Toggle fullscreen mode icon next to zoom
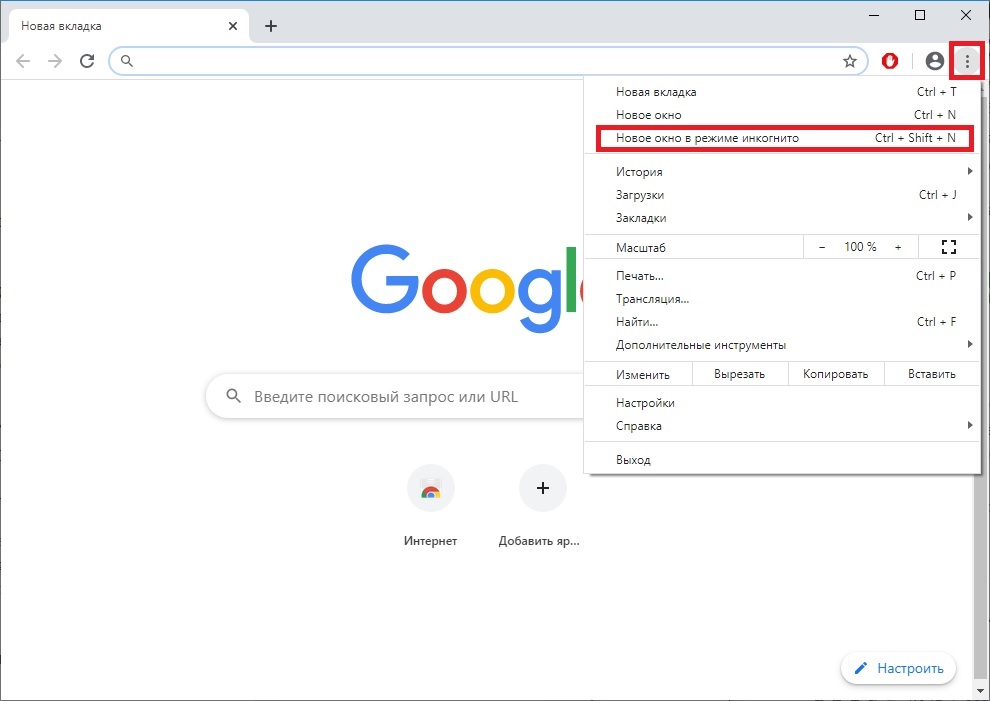 tap(948, 247)
